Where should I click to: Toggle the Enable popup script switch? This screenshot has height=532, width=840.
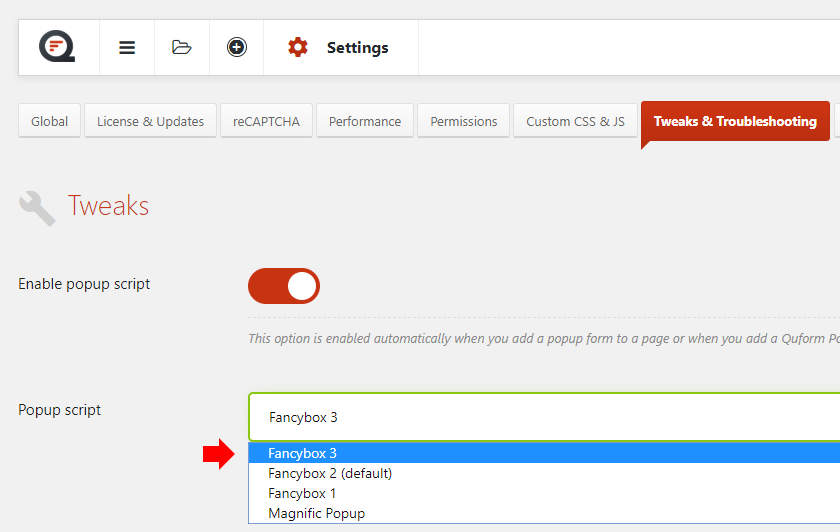pyautogui.click(x=284, y=286)
